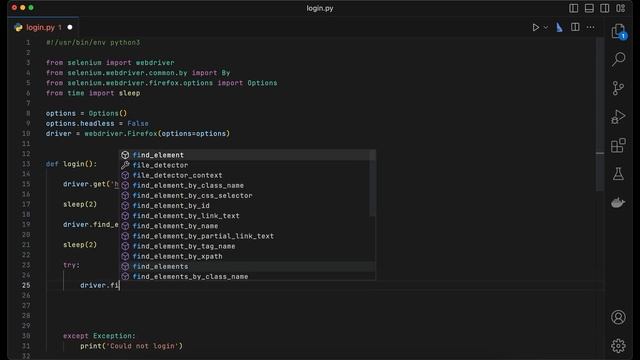Click the editor vertical scrollbar
Image resolution: width=640 pixels, height=360 pixels.
pos(600,114)
